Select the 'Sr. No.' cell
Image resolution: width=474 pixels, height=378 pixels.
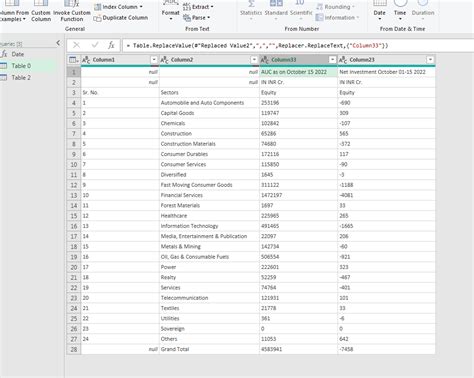click(x=120, y=92)
